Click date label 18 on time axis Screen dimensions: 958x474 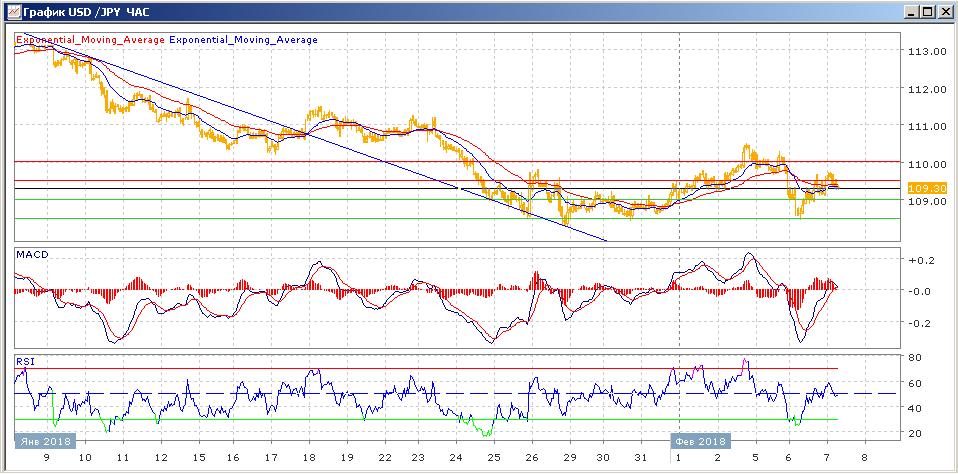click(309, 458)
